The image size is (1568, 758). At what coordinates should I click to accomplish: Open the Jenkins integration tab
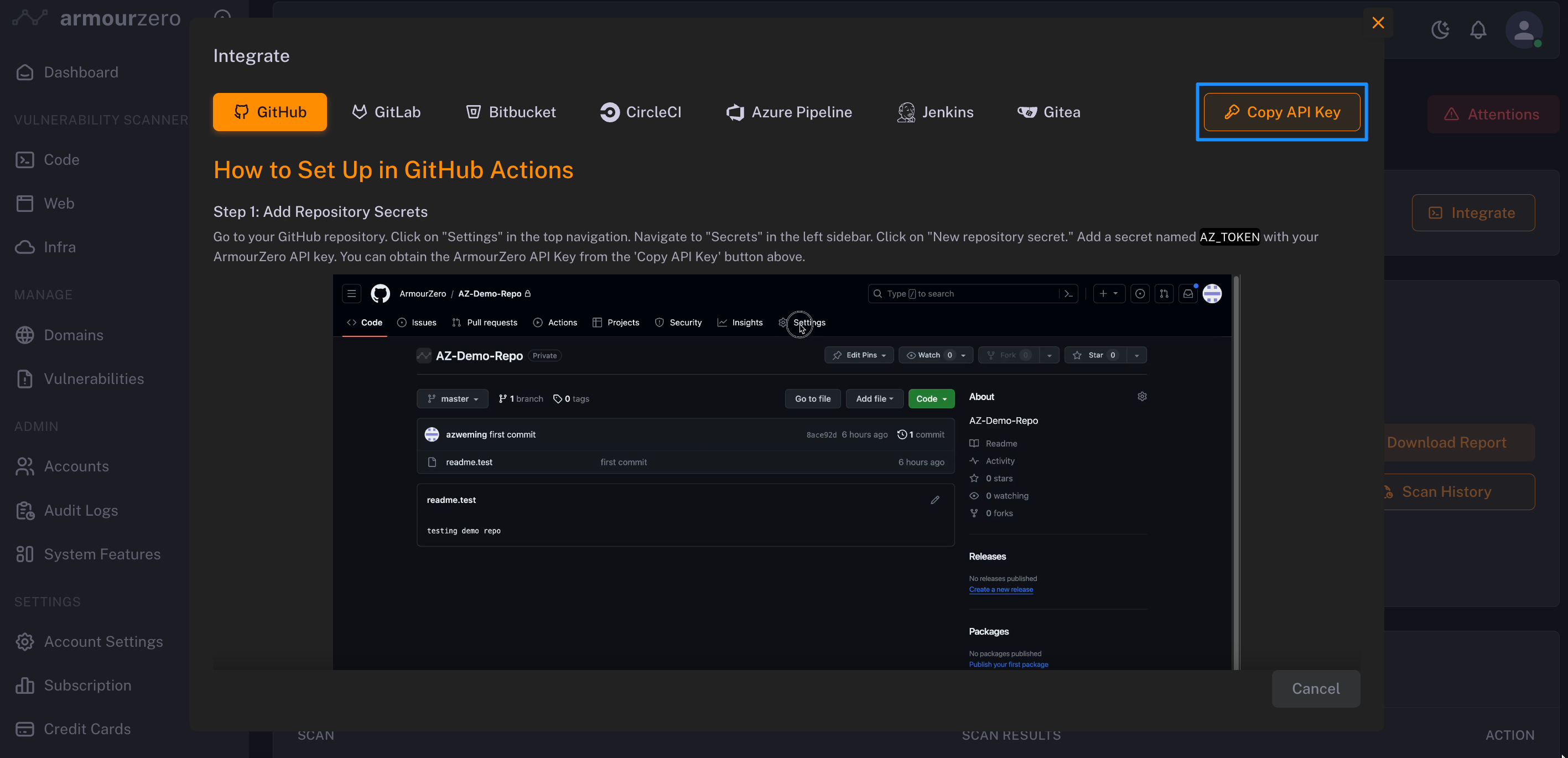[935, 112]
